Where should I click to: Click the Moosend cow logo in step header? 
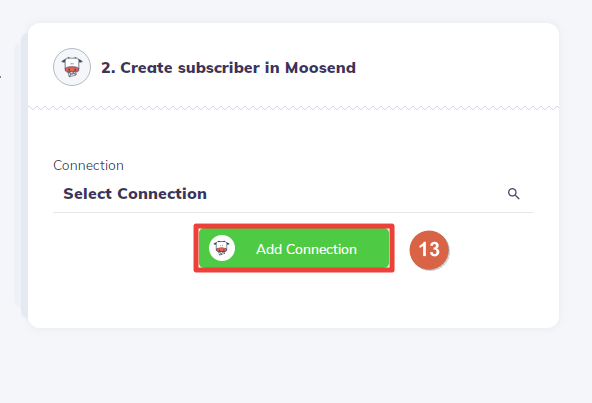[x=72, y=67]
